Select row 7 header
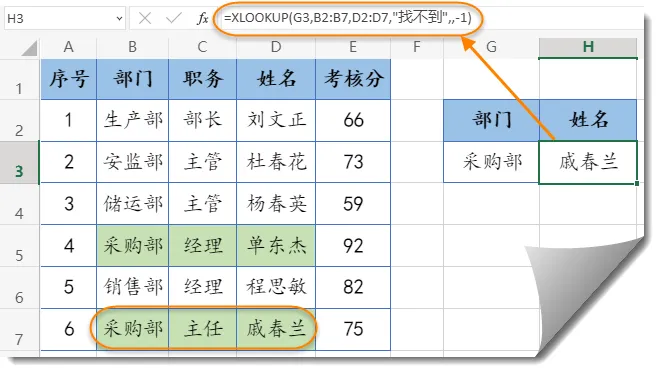 click(x=19, y=330)
